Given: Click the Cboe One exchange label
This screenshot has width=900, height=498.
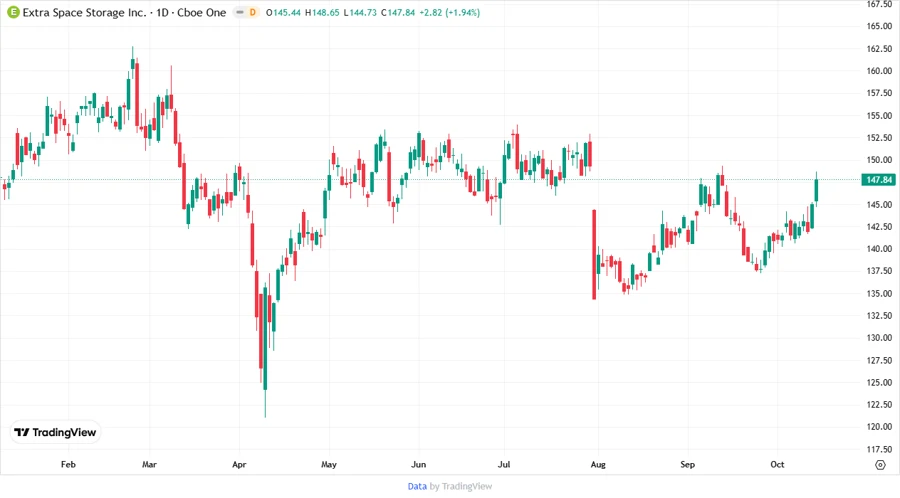Looking at the screenshot, I should click(x=201, y=12).
